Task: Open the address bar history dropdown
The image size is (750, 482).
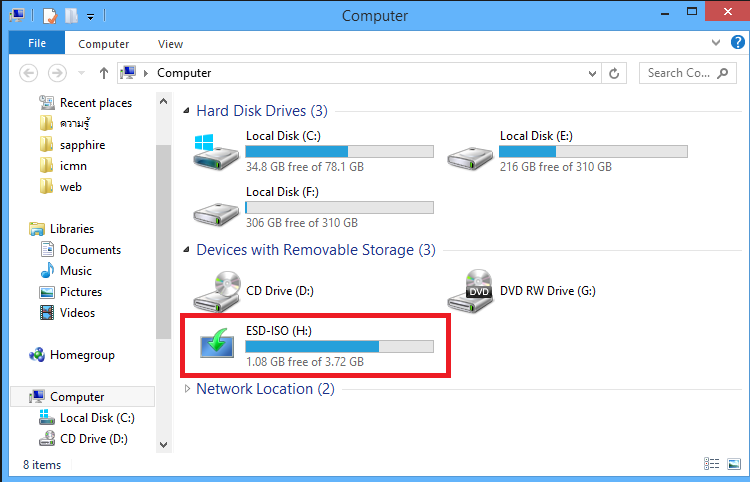Action: coord(592,74)
